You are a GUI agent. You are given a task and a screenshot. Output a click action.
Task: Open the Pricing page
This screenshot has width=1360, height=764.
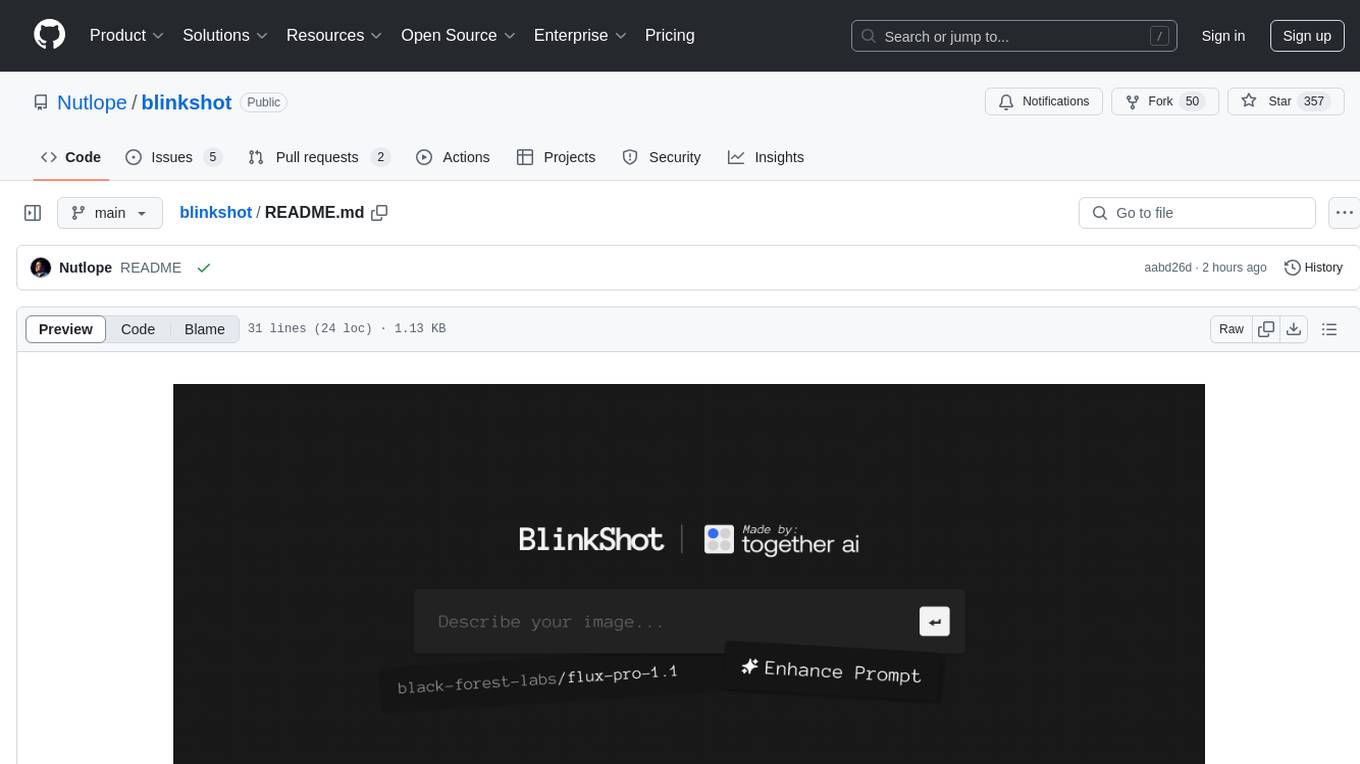point(670,35)
